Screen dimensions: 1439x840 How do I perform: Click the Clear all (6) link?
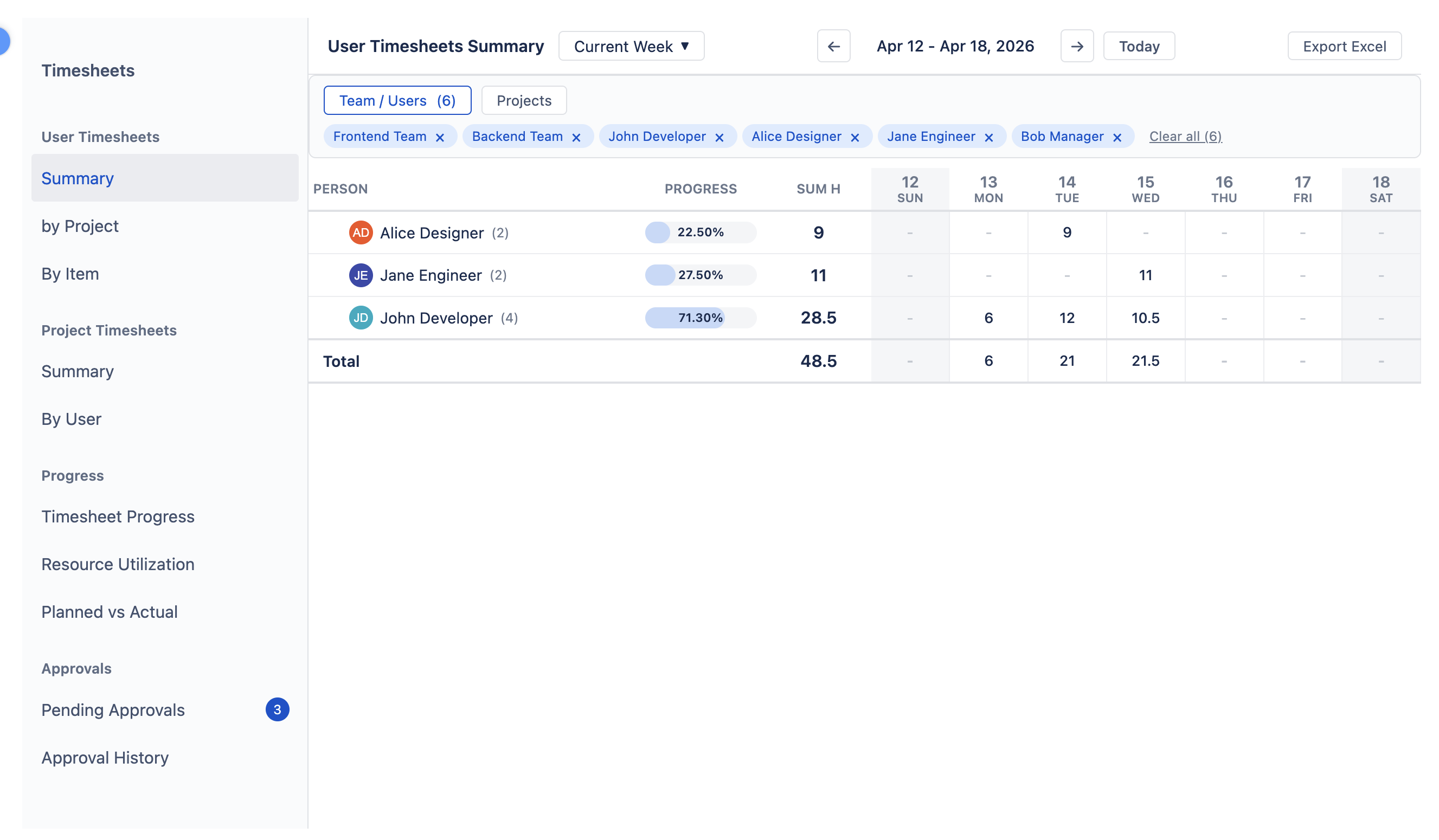(1185, 137)
